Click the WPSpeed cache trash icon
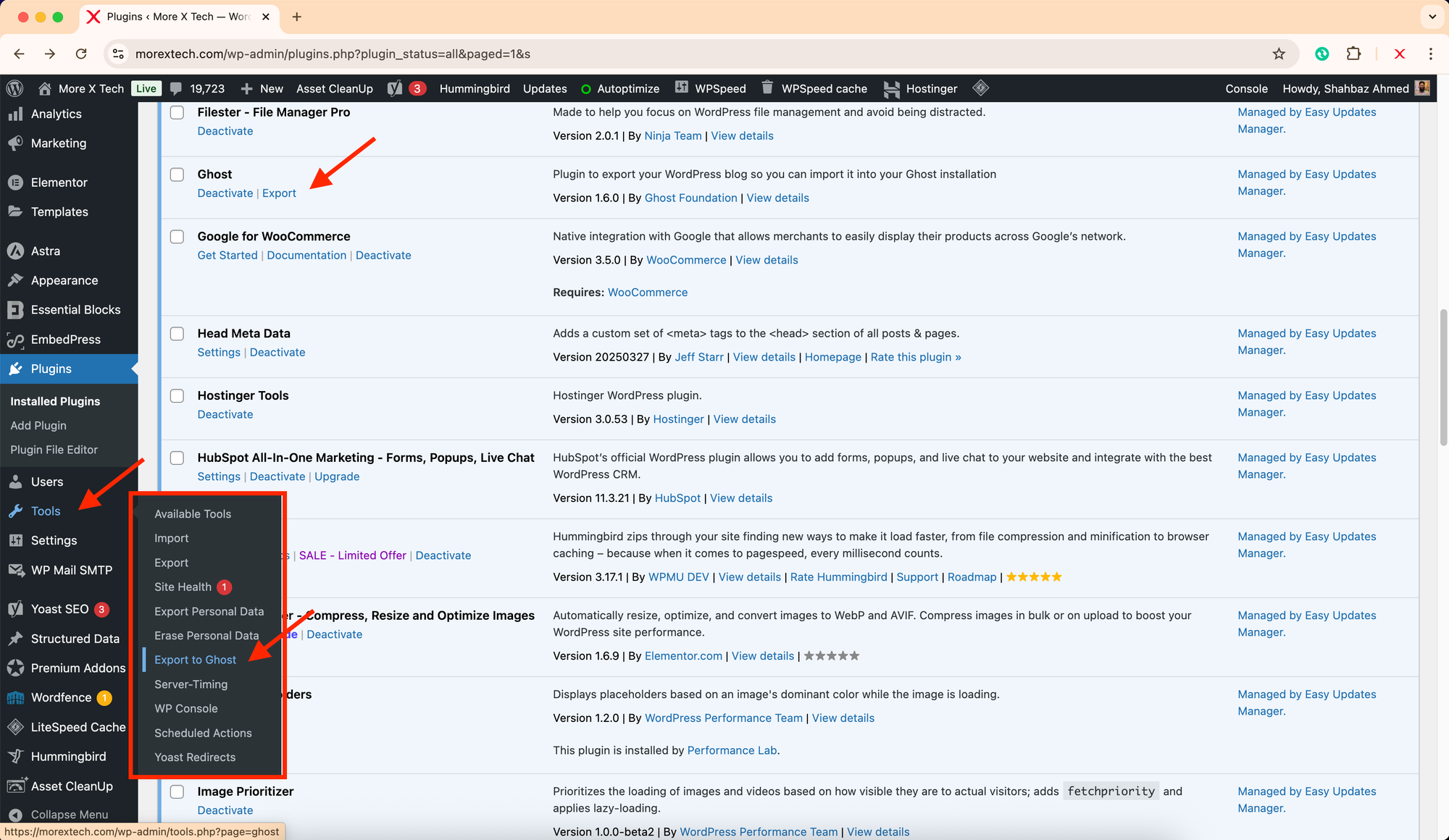 767,88
